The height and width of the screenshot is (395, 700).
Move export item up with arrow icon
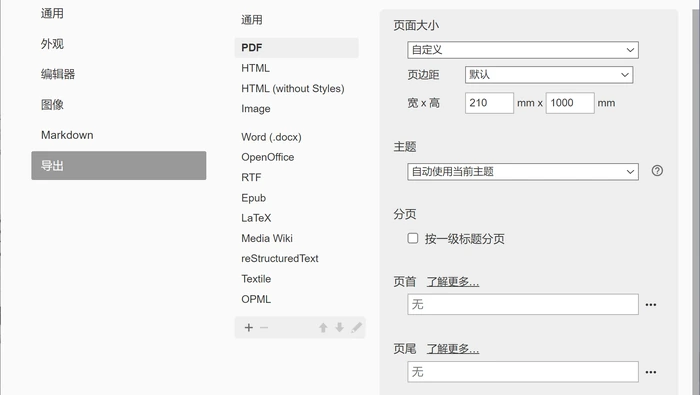[x=323, y=328]
